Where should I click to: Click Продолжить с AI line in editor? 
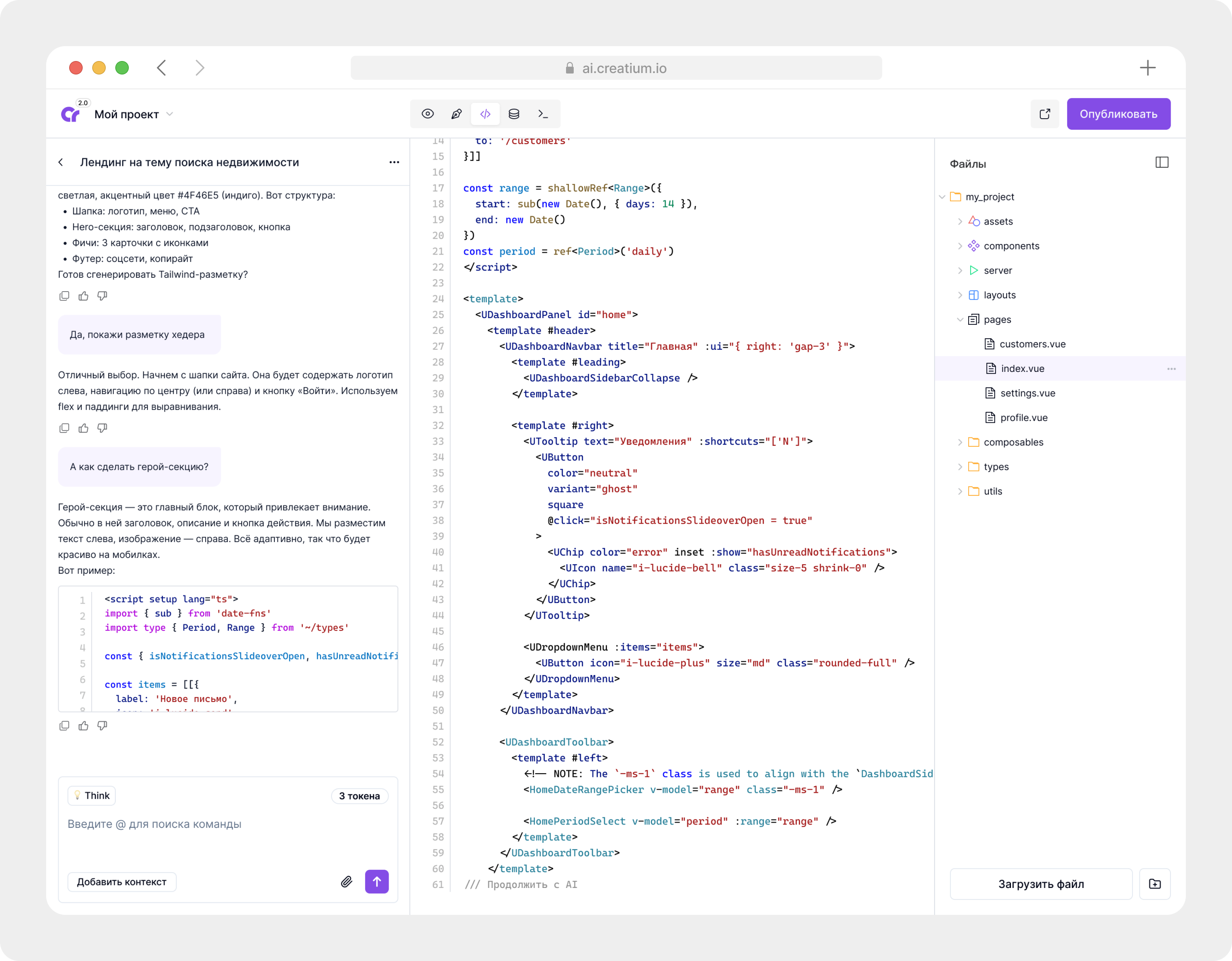[521, 884]
